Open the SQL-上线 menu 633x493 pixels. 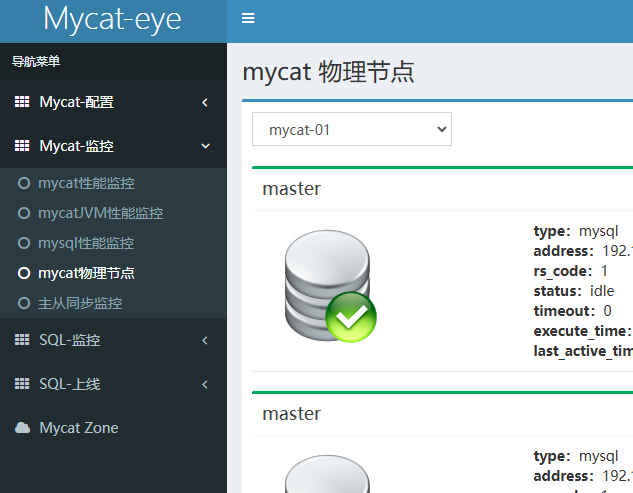(x=113, y=384)
